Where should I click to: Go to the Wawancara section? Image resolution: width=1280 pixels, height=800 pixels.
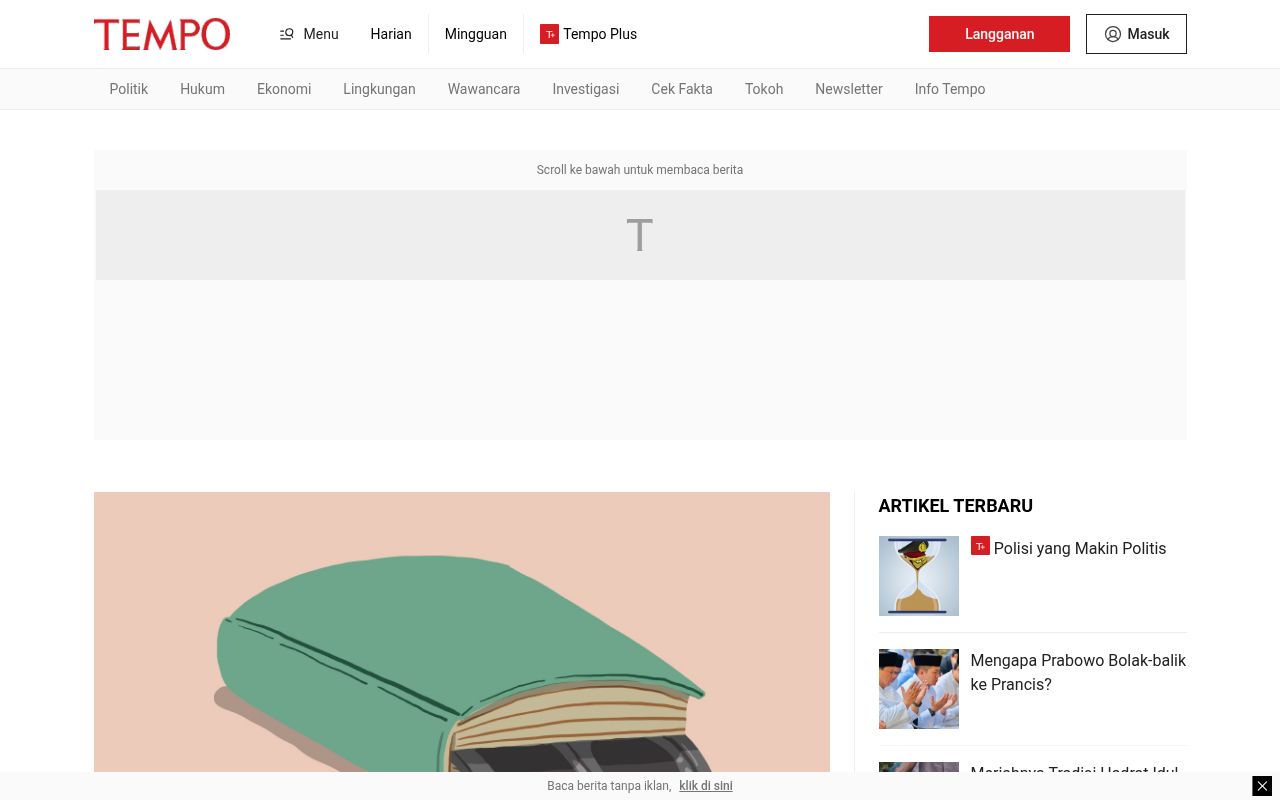point(484,89)
